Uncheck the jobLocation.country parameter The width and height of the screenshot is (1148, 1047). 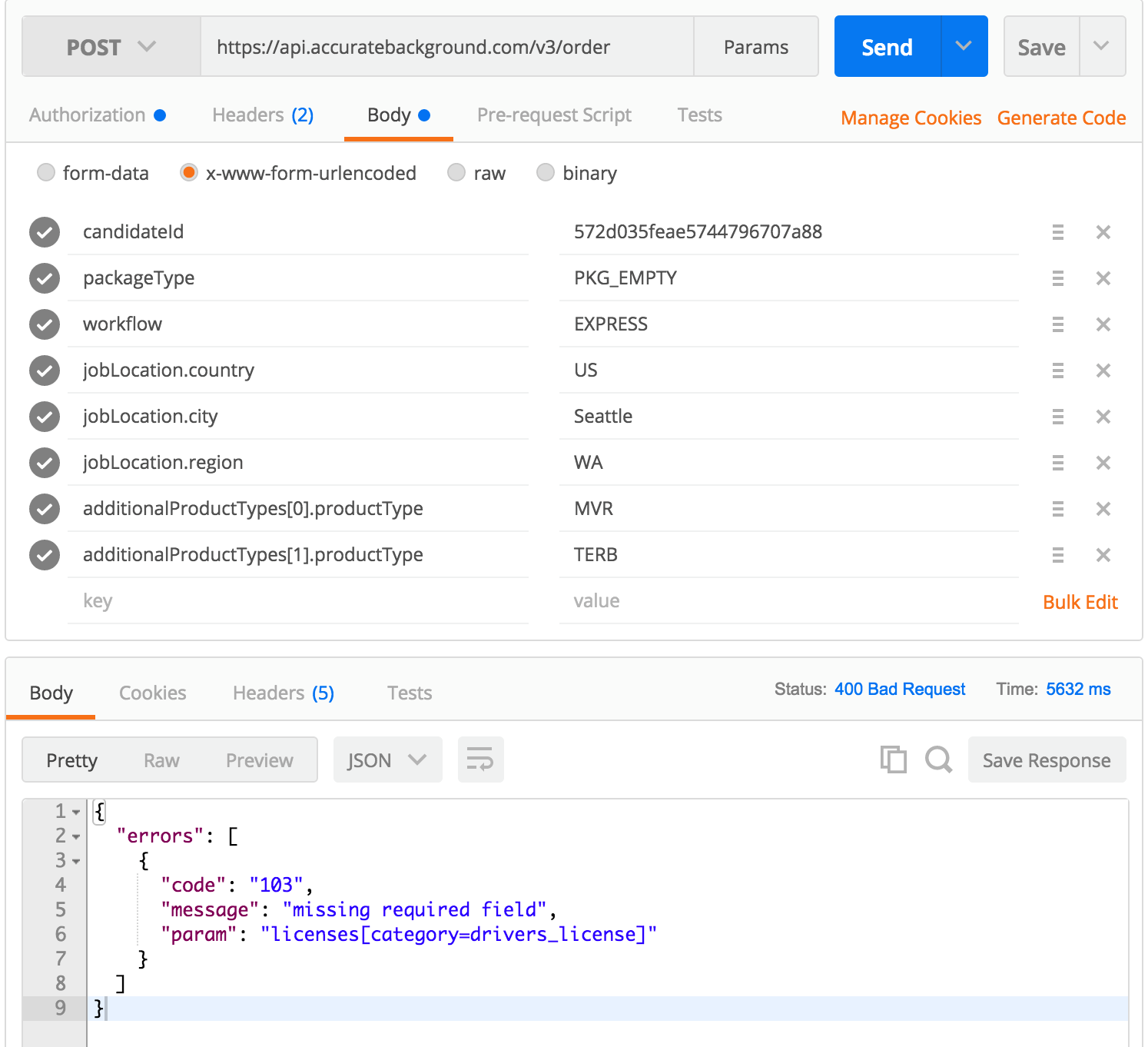coord(45,371)
